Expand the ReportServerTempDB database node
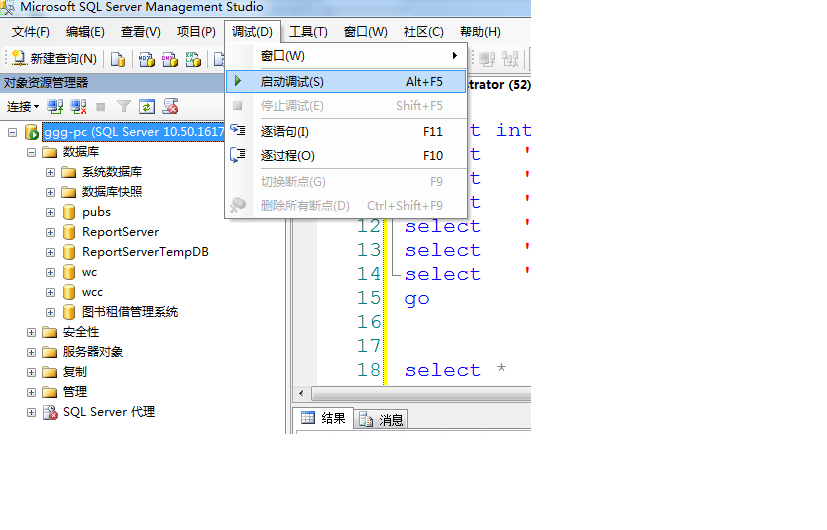This screenshot has width=827, height=530. [51, 253]
